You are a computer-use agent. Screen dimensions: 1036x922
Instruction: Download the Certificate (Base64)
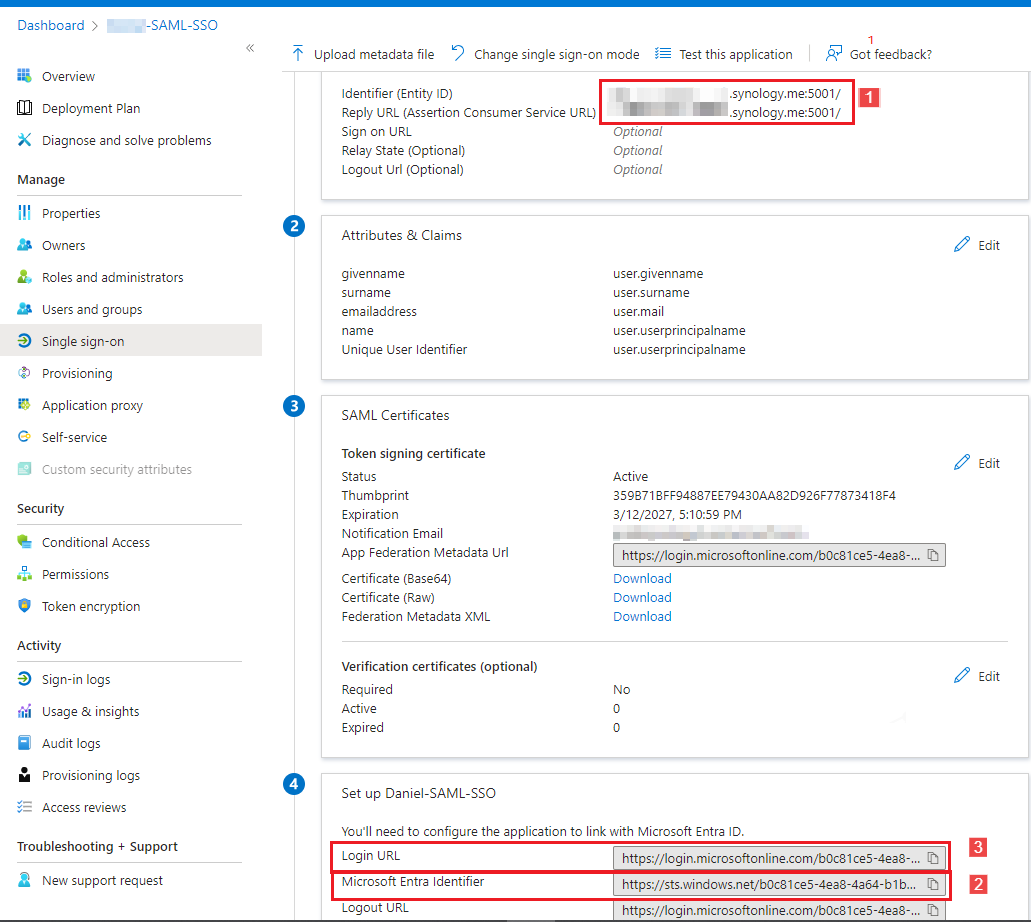pyautogui.click(x=642, y=578)
